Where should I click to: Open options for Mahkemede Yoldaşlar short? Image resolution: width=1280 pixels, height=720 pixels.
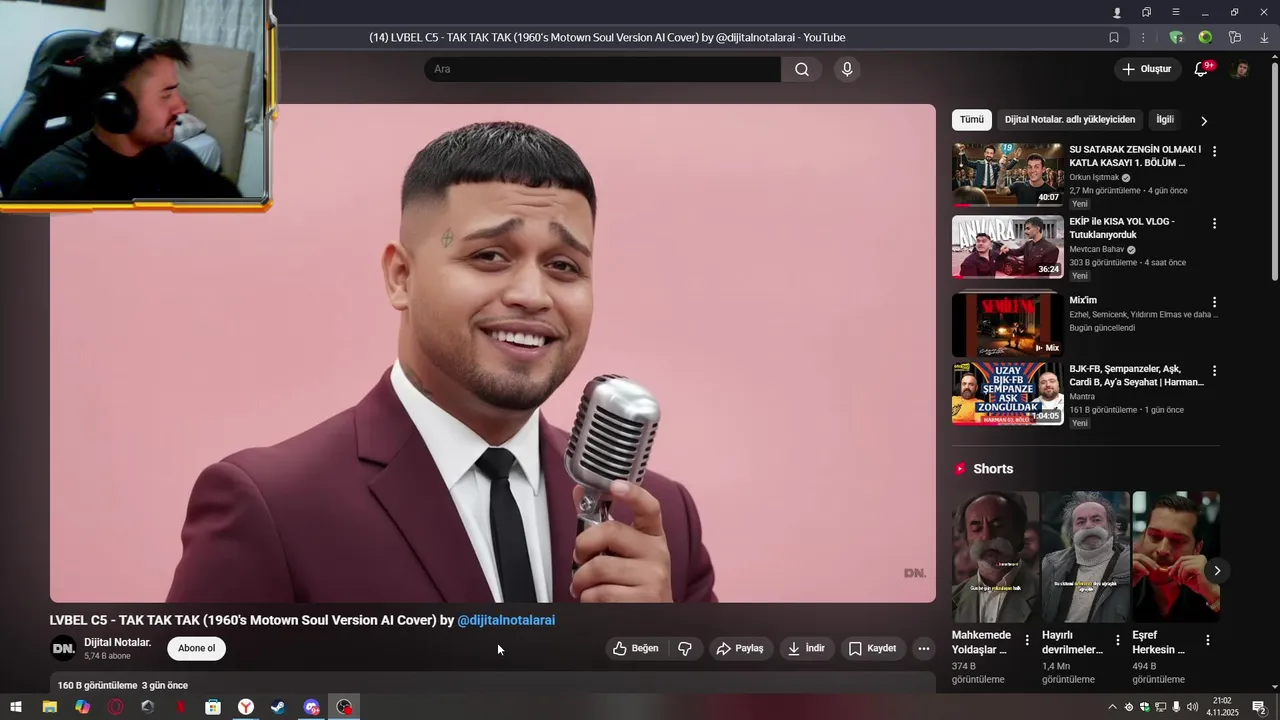tap(1027, 640)
